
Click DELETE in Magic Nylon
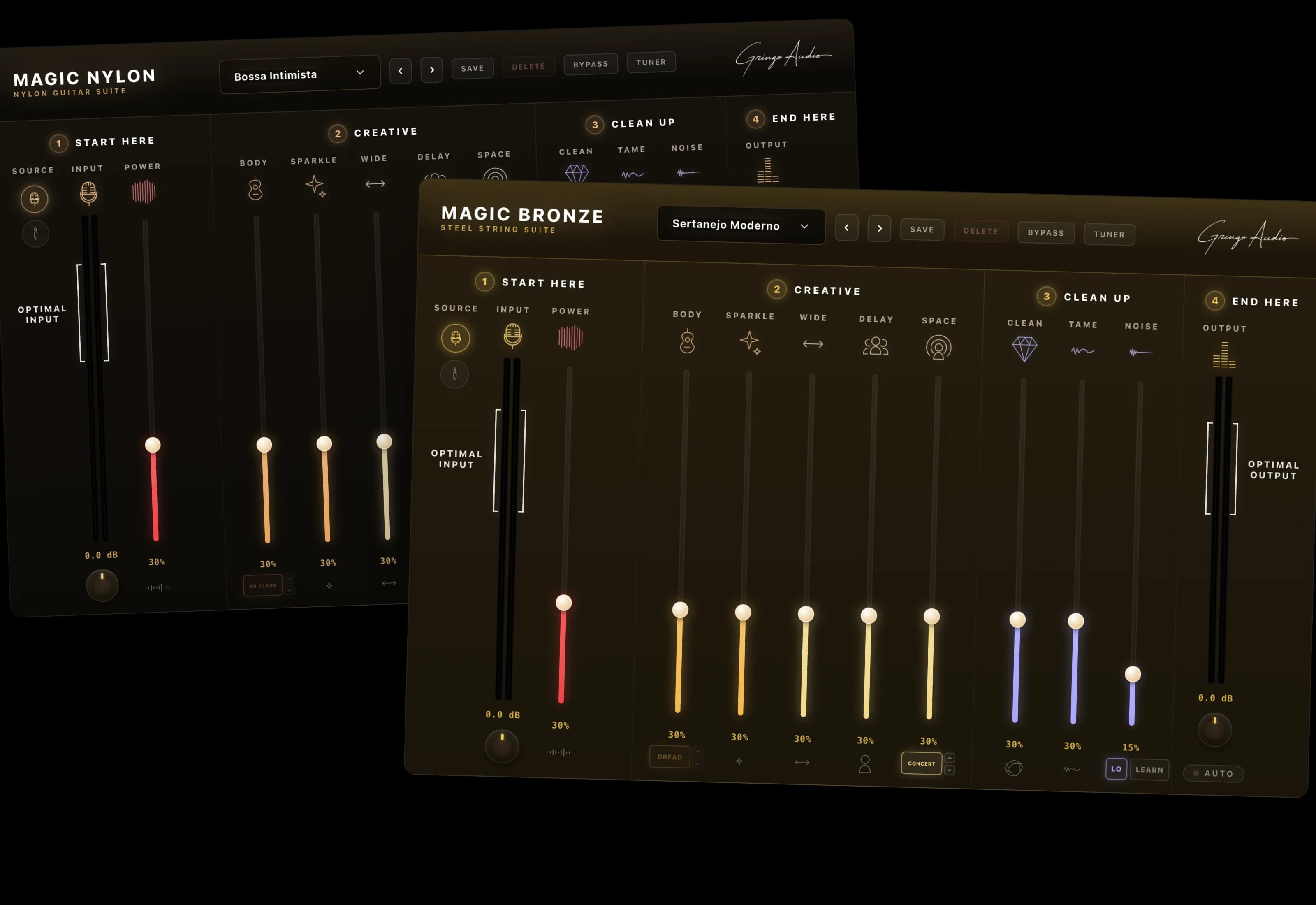(x=529, y=66)
